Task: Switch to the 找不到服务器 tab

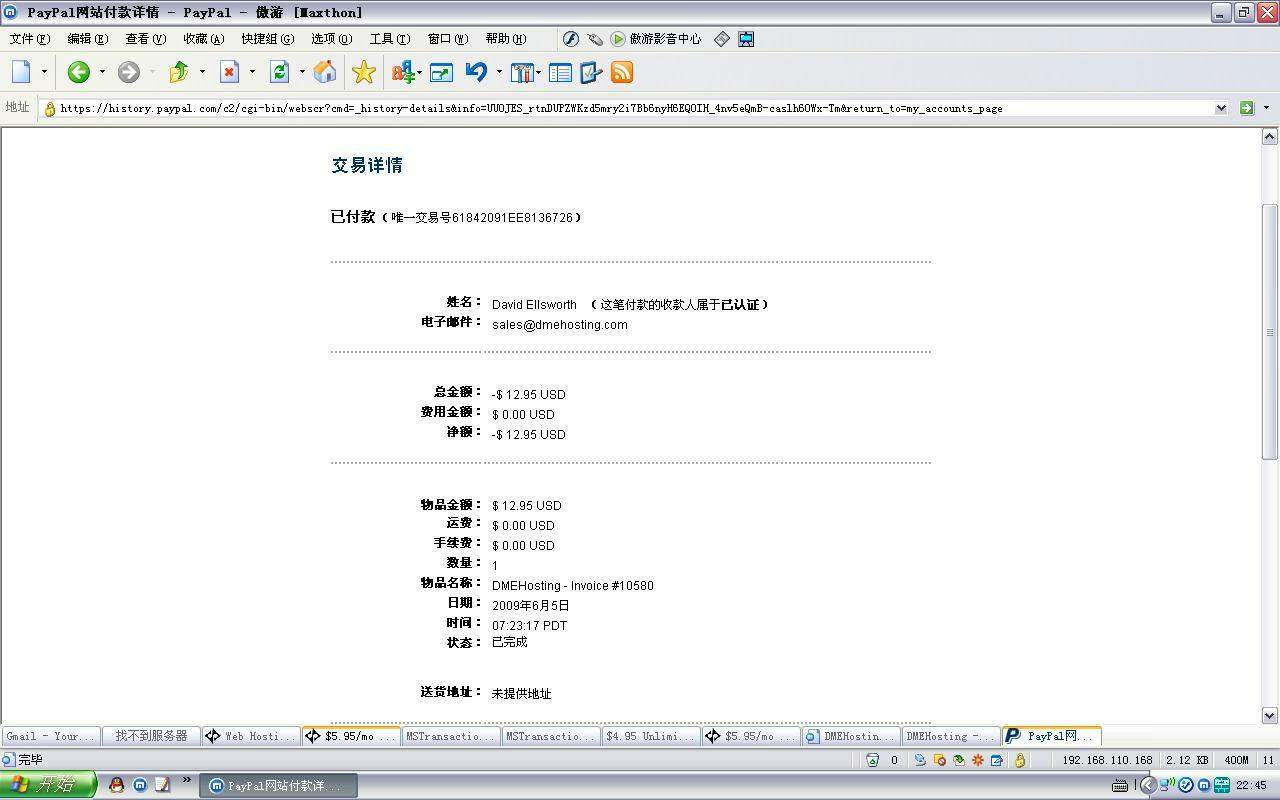Action: point(151,736)
